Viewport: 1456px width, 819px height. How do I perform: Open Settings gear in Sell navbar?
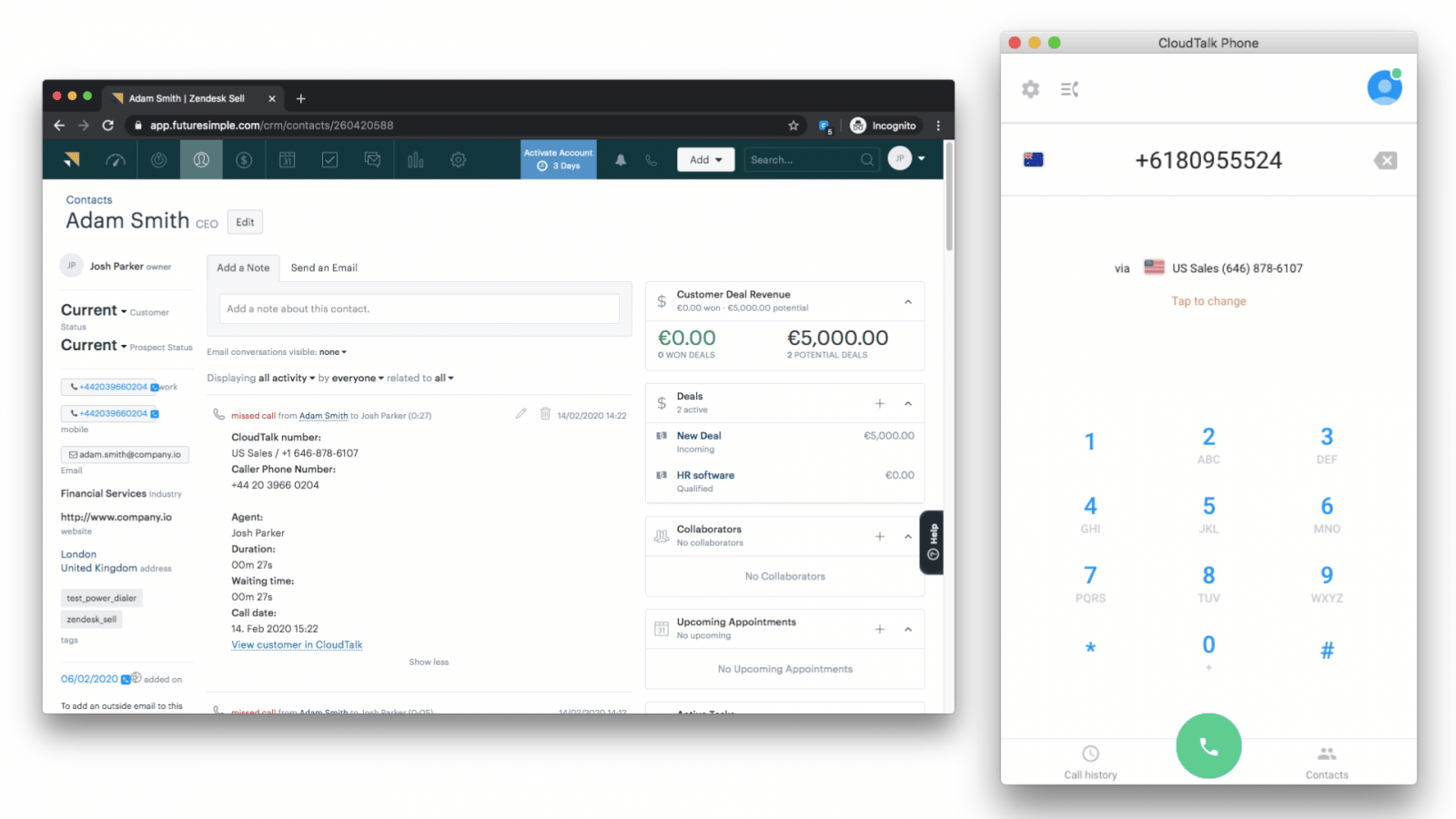(459, 160)
